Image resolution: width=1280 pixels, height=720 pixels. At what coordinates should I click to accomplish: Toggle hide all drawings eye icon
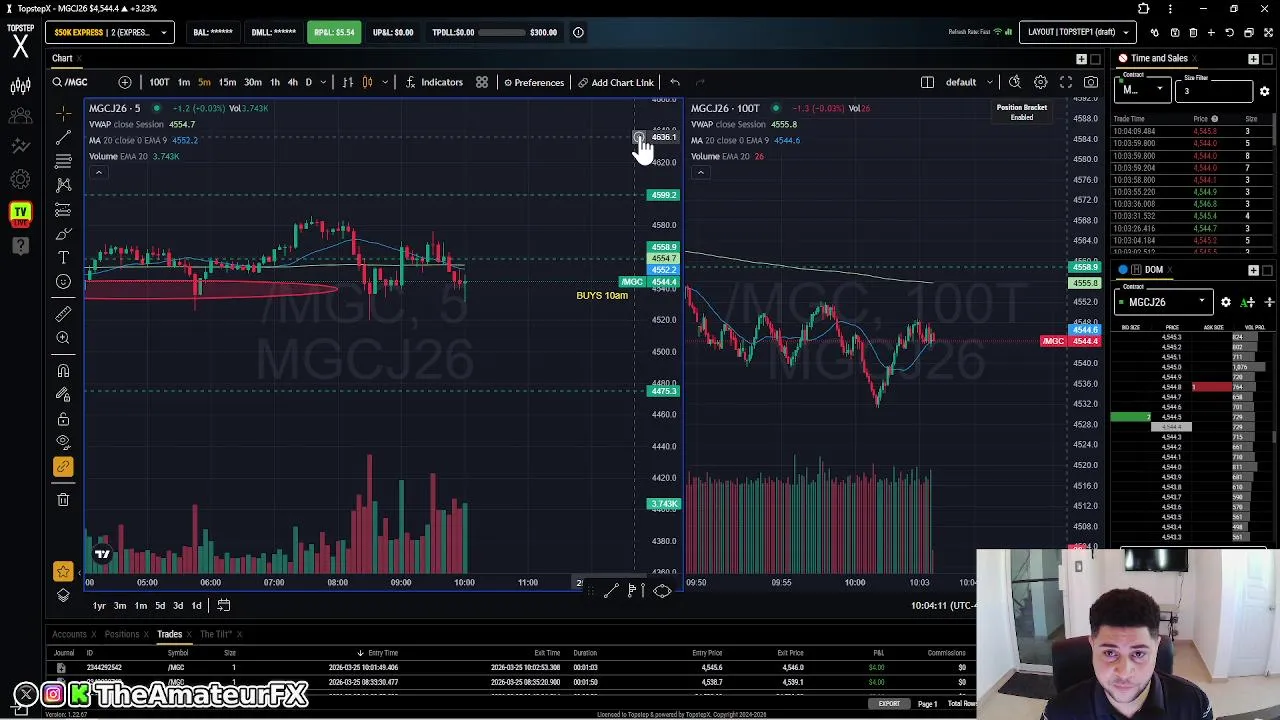63,443
